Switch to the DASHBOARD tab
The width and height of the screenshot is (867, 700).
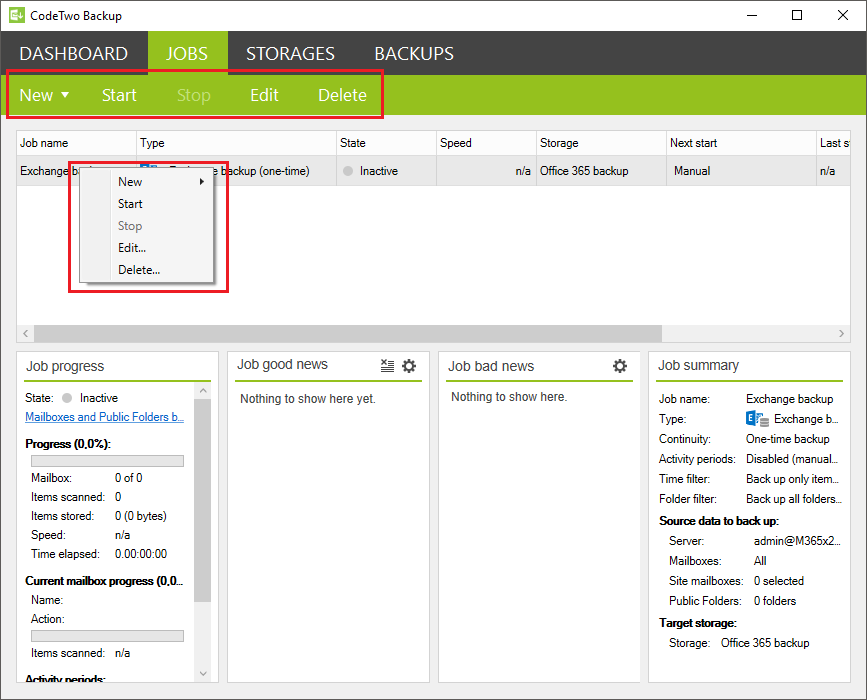(74, 54)
